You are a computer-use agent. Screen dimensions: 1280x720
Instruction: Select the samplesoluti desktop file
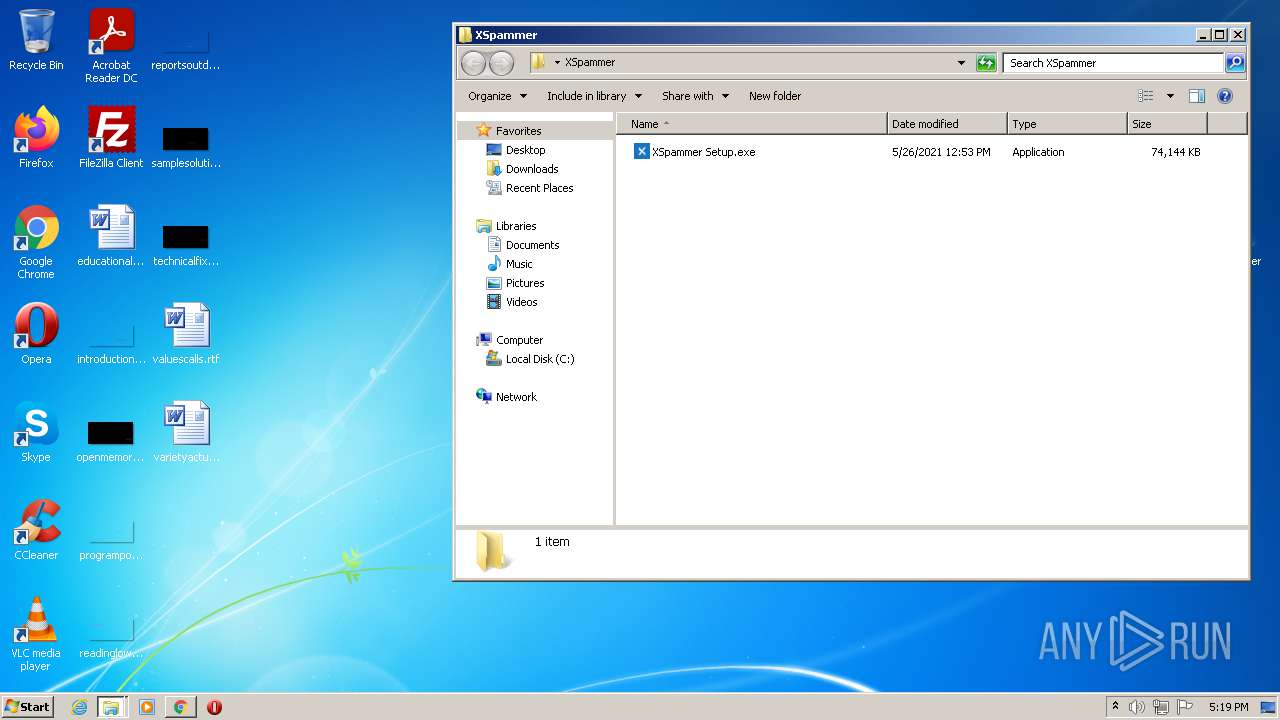(x=186, y=145)
